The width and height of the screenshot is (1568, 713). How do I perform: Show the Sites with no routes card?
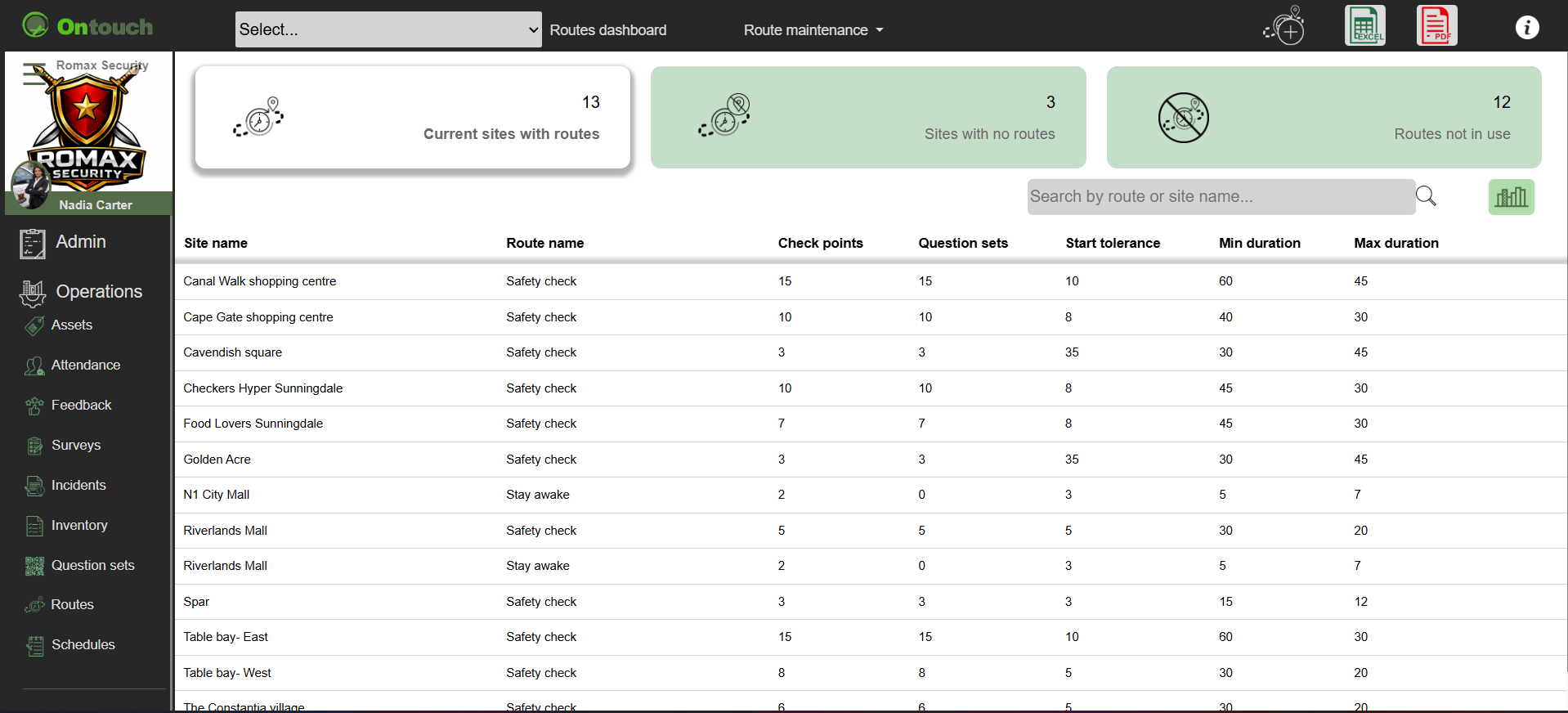click(x=867, y=118)
